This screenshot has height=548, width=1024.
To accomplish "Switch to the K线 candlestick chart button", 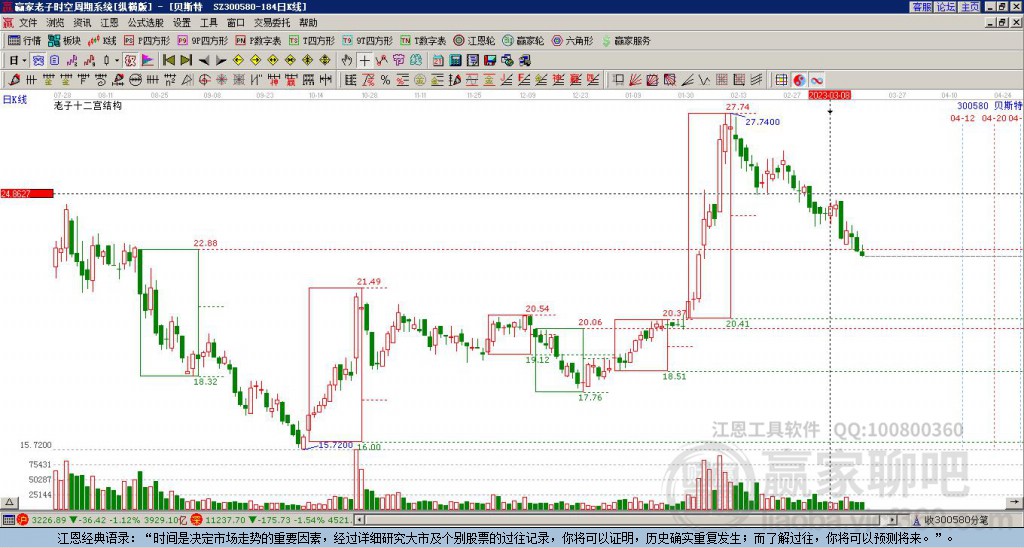I will (101, 40).
